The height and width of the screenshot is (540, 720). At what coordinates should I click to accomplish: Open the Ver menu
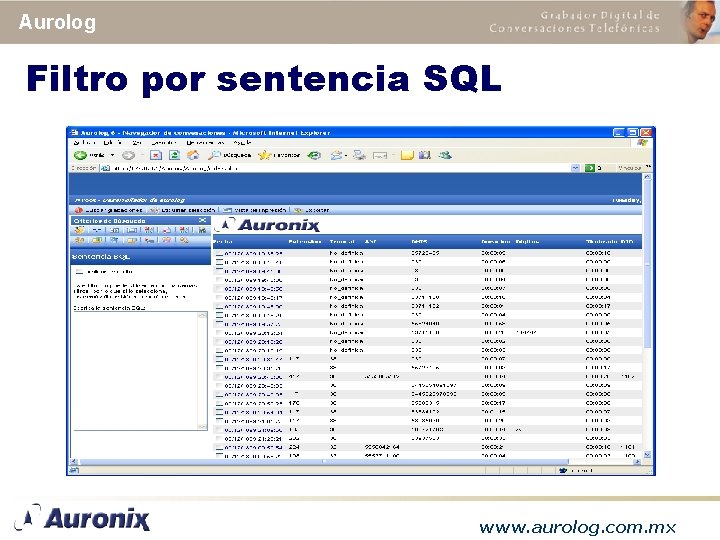point(137,142)
